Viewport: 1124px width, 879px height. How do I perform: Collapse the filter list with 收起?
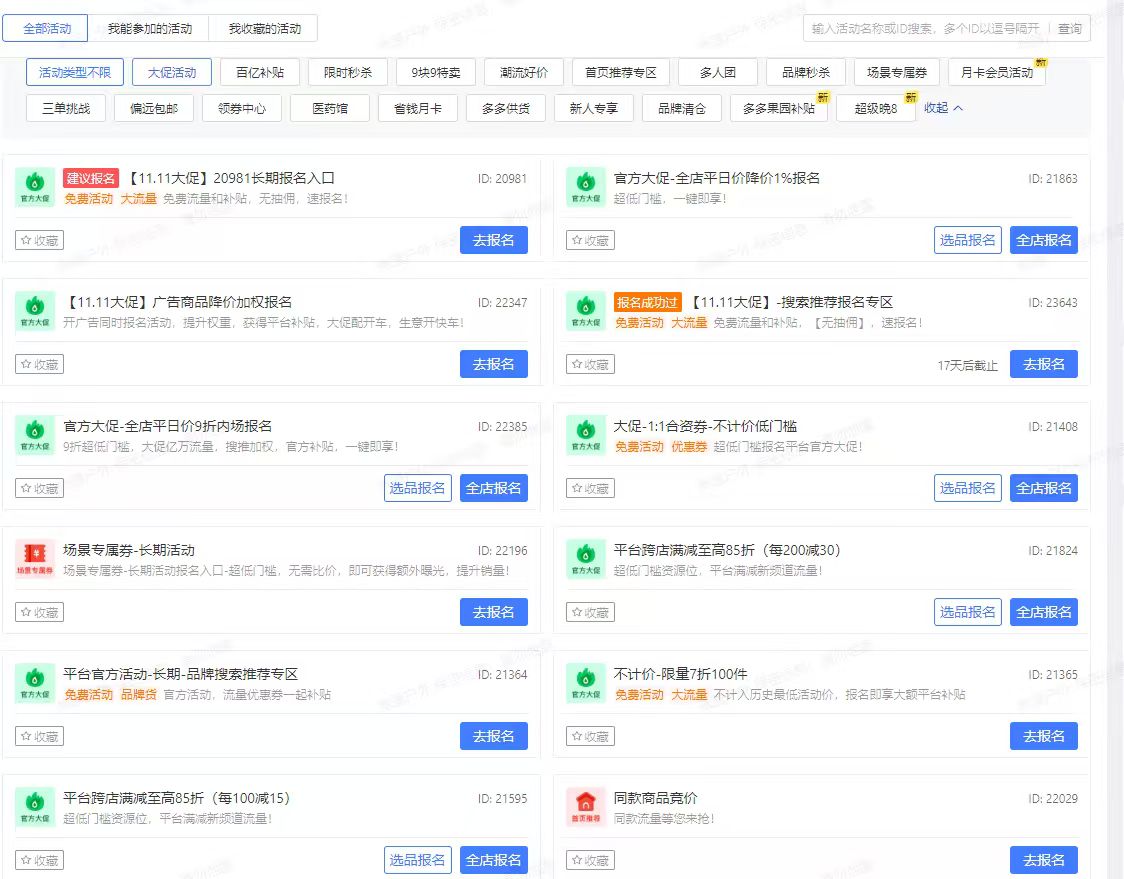pos(943,108)
